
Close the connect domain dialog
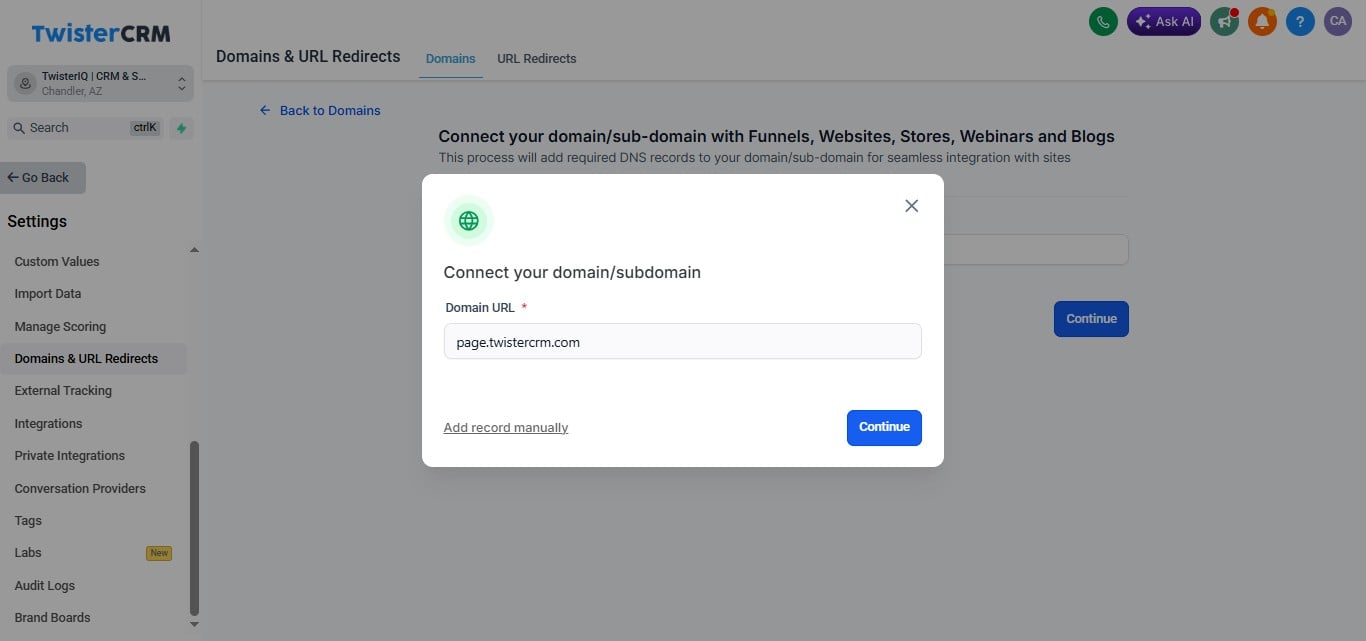(911, 205)
